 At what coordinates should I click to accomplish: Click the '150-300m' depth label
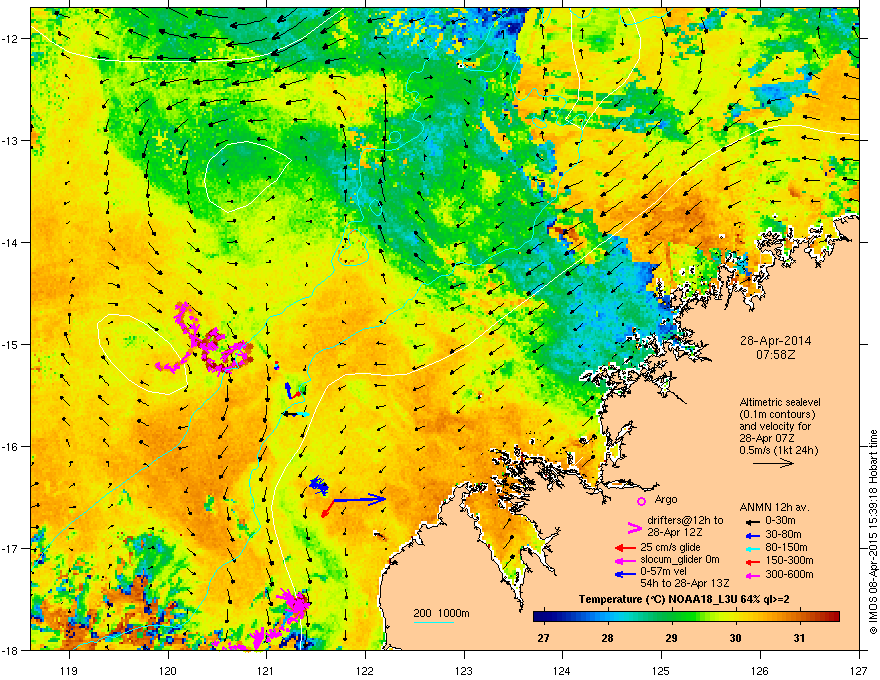pos(789,560)
